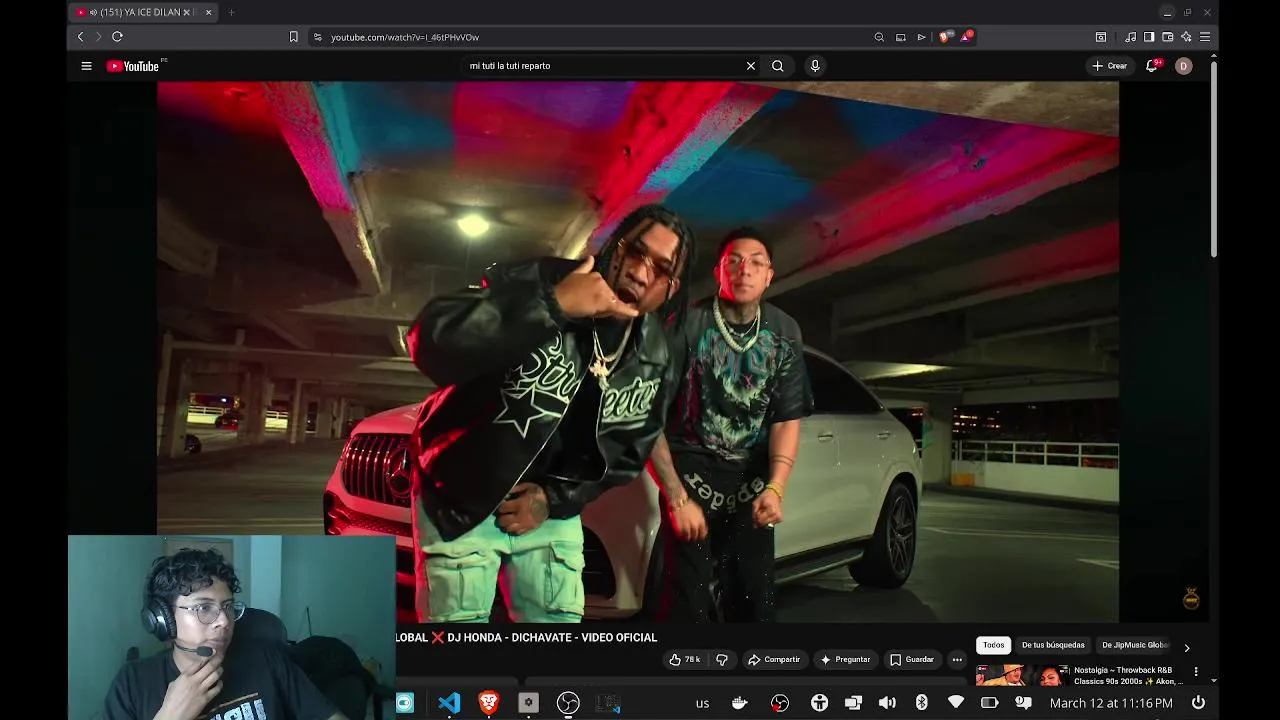Image resolution: width=1280 pixels, height=720 pixels.
Task: Open the account avatar menu
Action: (x=1183, y=66)
